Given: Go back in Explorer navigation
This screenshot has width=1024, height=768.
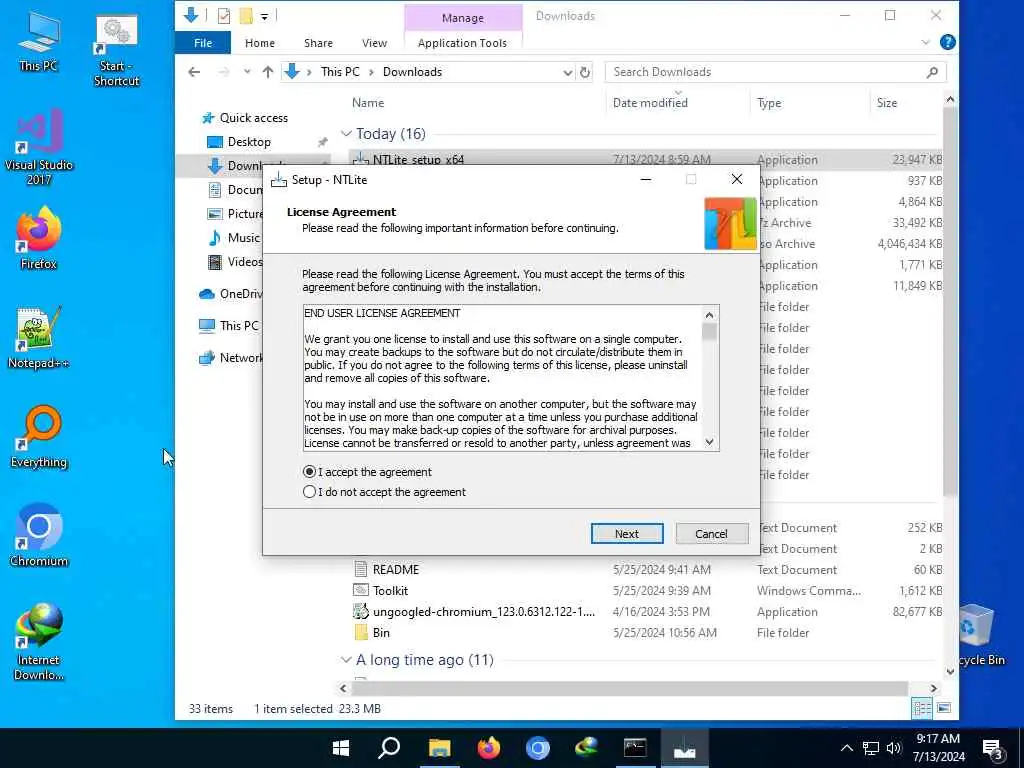Looking at the screenshot, I should (194, 72).
